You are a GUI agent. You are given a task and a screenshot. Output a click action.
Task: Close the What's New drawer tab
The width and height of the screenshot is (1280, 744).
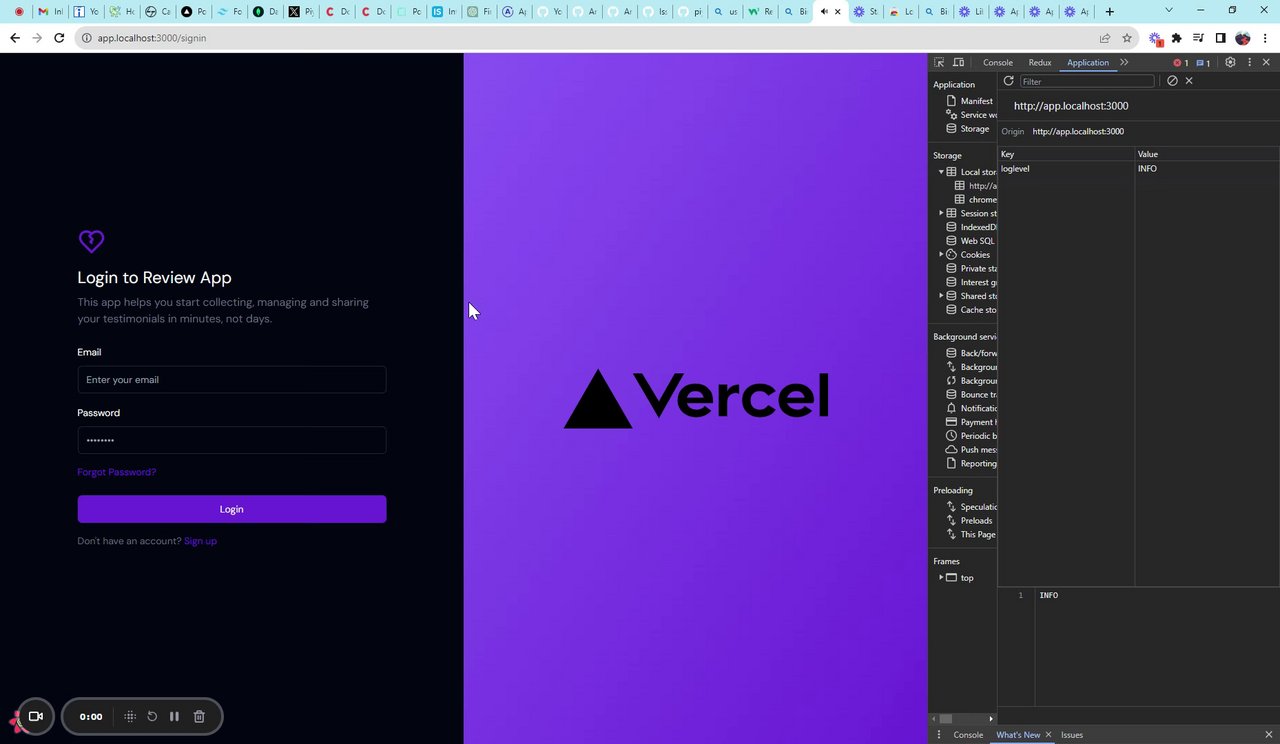[1048, 735]
